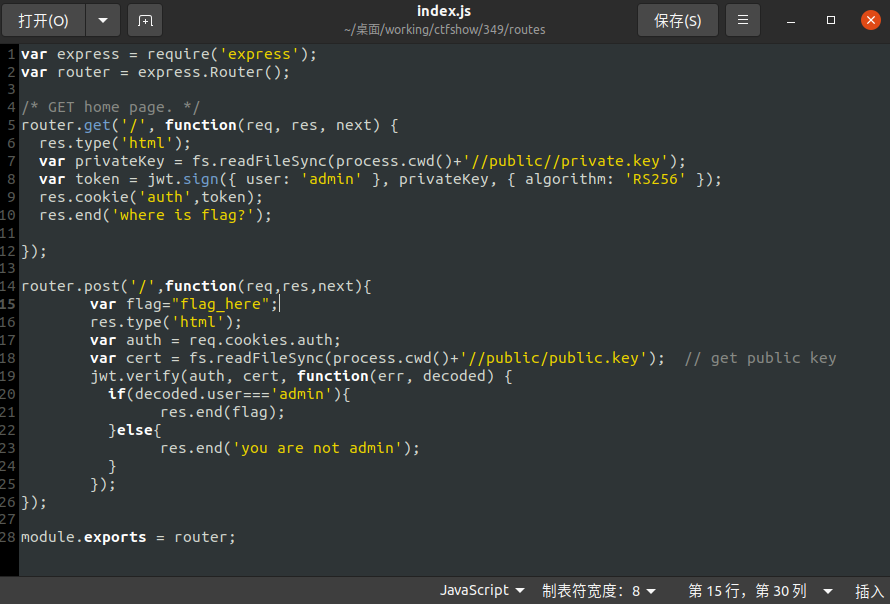Expand the recent files dropdown arrow
The height and width of the screenshot is (604, 890).
[103, 21]
